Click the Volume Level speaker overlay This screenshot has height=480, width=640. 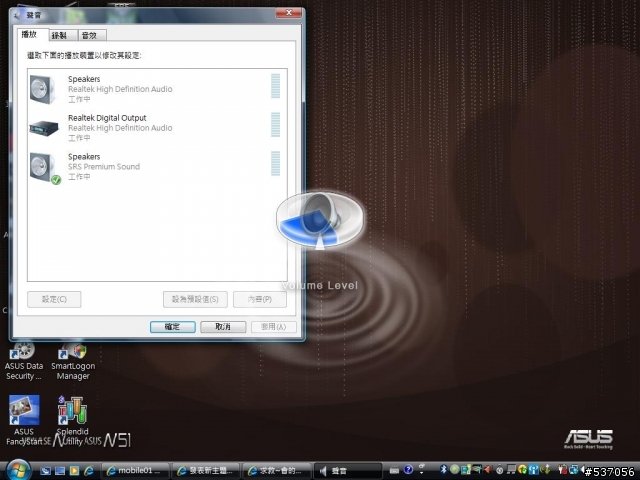320,220
